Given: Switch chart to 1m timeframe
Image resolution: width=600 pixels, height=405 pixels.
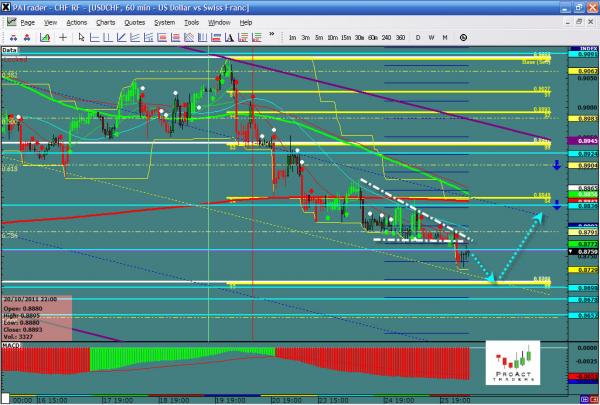Looking at the screenshot, I should click(x=292, y=37).
